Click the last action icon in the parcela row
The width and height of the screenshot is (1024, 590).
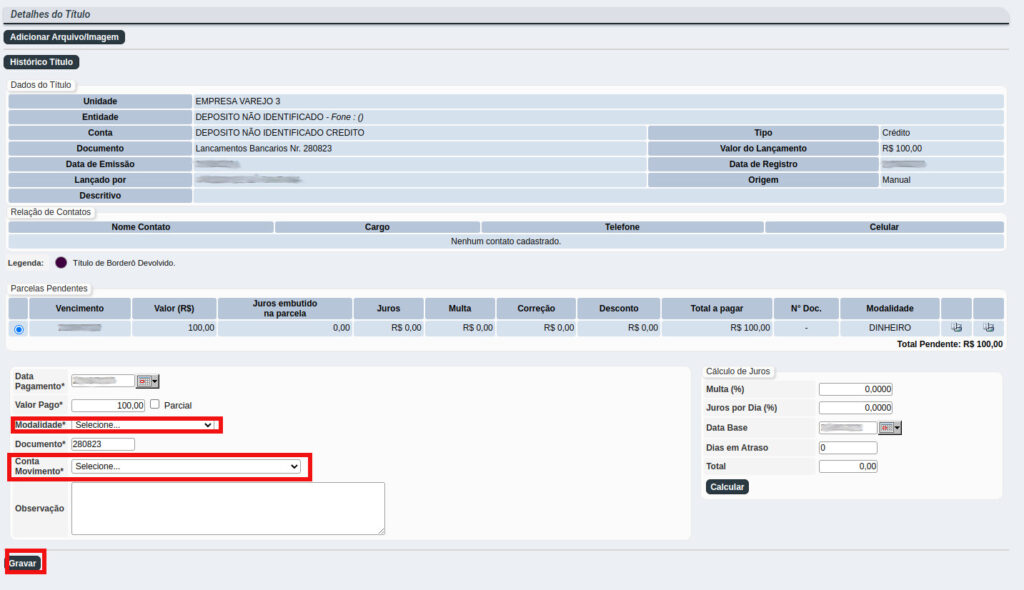pos(988,327)
